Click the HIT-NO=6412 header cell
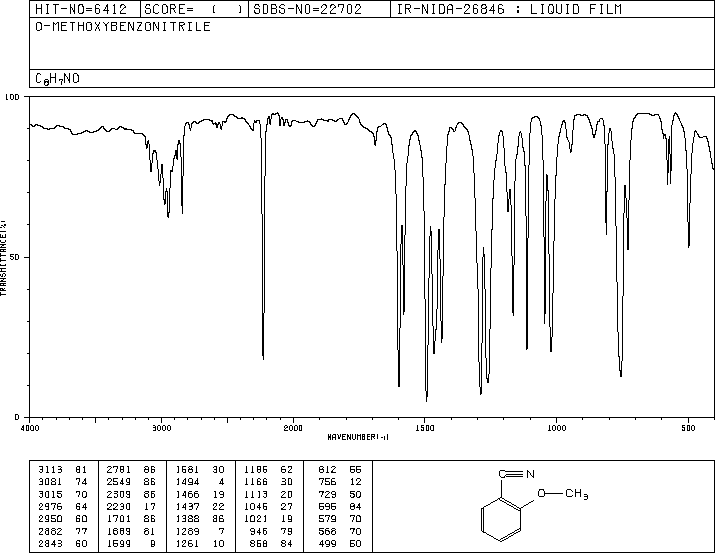Image resolution: width=715 pixels, height=553 pixels. pos(81,9)
